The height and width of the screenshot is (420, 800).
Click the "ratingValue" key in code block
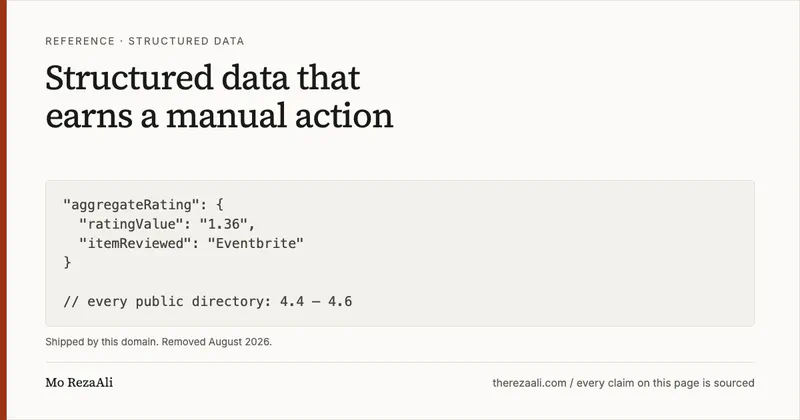click(131, 224)
